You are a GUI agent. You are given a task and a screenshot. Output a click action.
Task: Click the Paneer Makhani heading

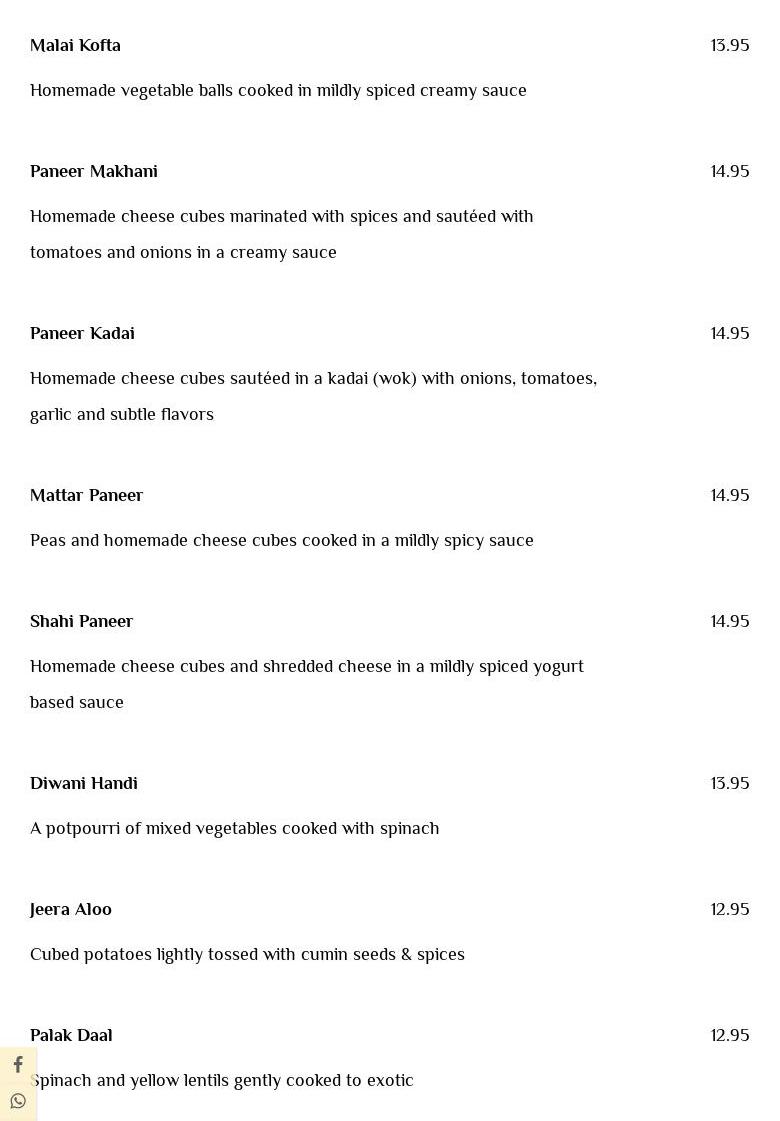[94, 172]
